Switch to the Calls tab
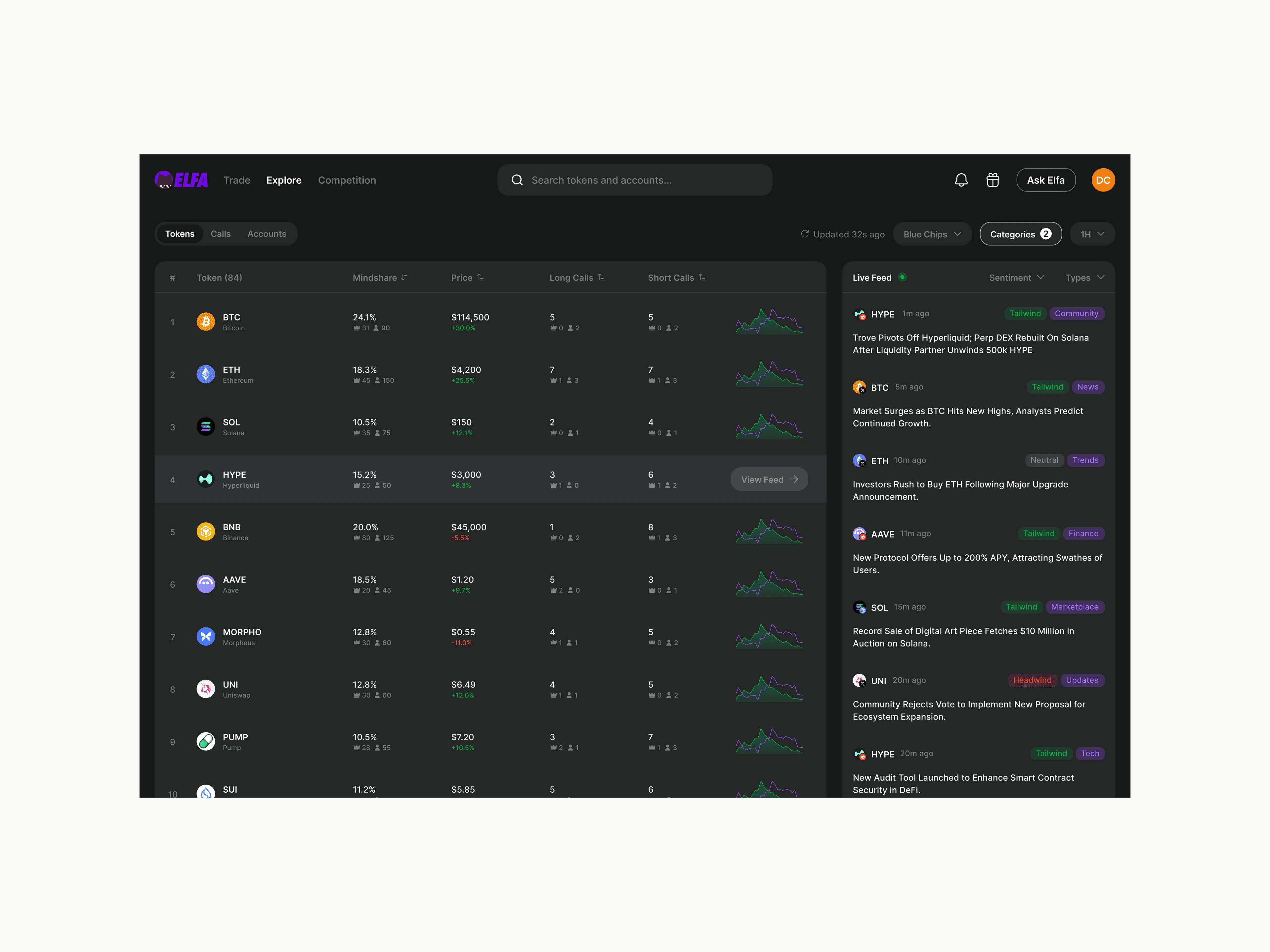 [221, 234]
